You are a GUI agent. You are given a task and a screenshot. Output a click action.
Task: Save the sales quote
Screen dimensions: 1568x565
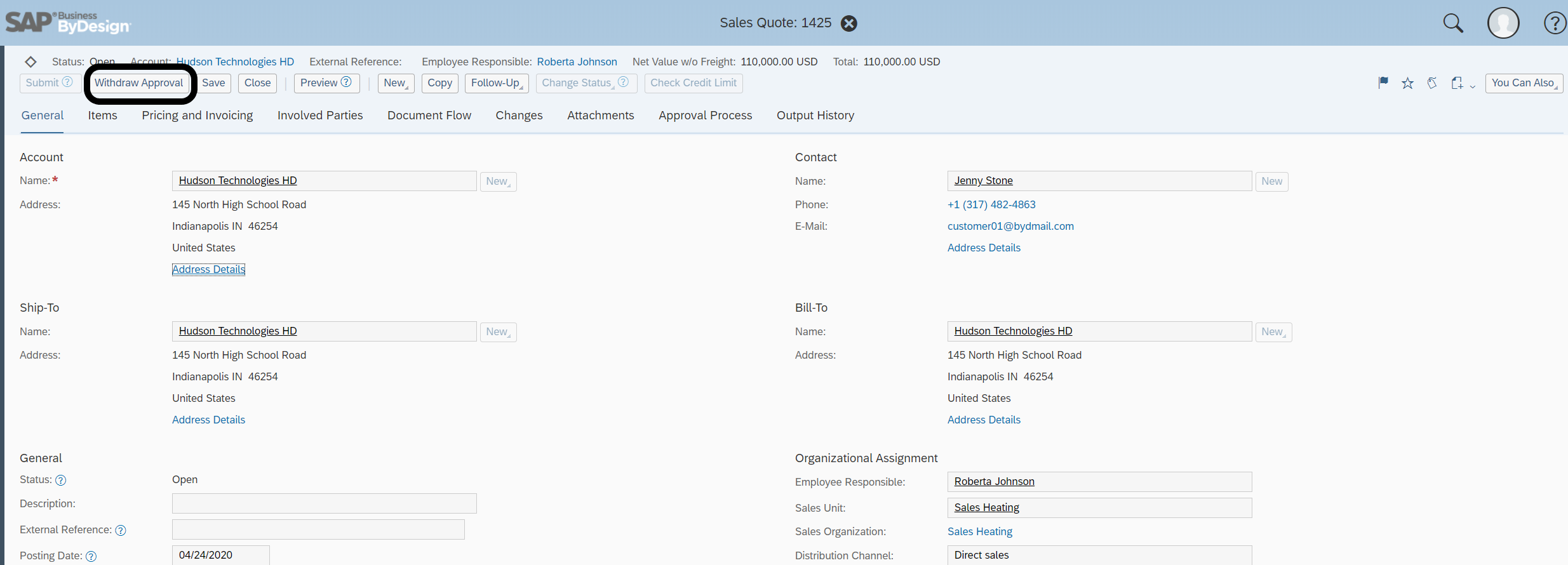[213, 83]
